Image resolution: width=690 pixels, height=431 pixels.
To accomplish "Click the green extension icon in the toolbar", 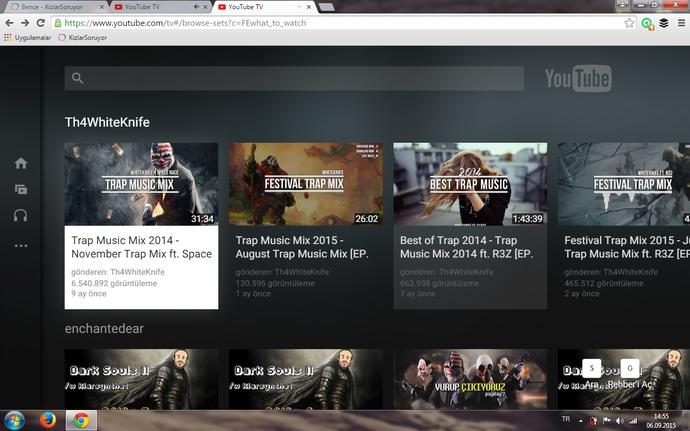I will point(647,23).
